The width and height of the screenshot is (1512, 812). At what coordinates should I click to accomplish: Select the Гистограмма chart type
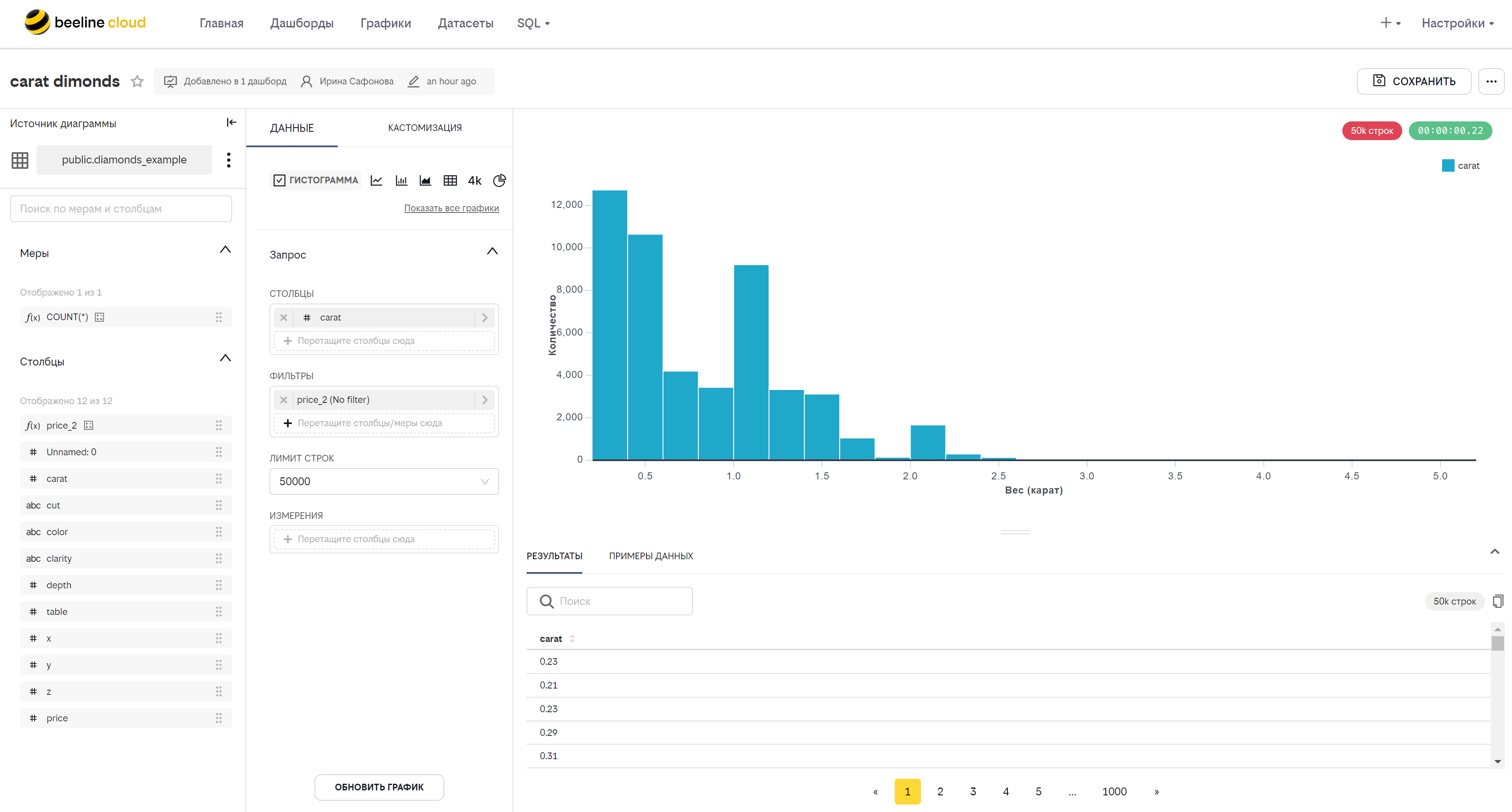315,180
